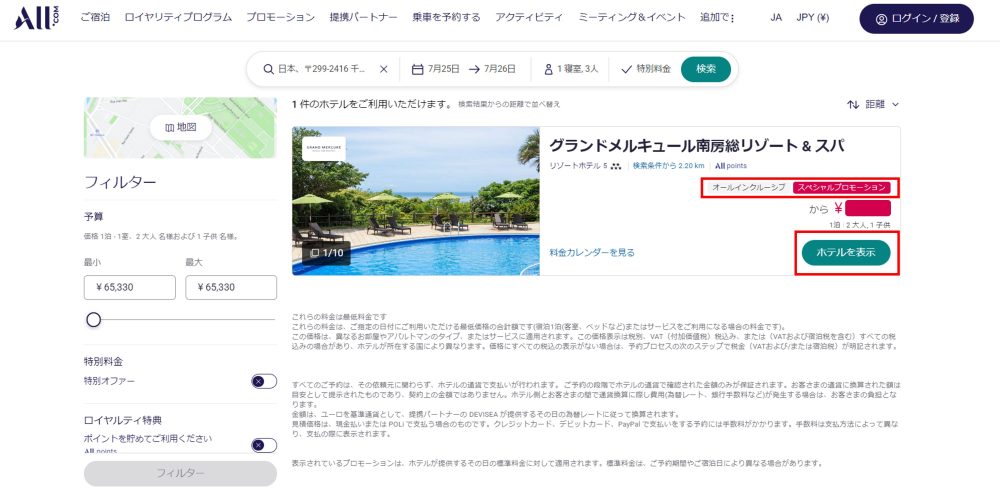Expand the 距離 sort dropdown
Viewport: 1000px width, 493px height.
(x=882, y=104)
